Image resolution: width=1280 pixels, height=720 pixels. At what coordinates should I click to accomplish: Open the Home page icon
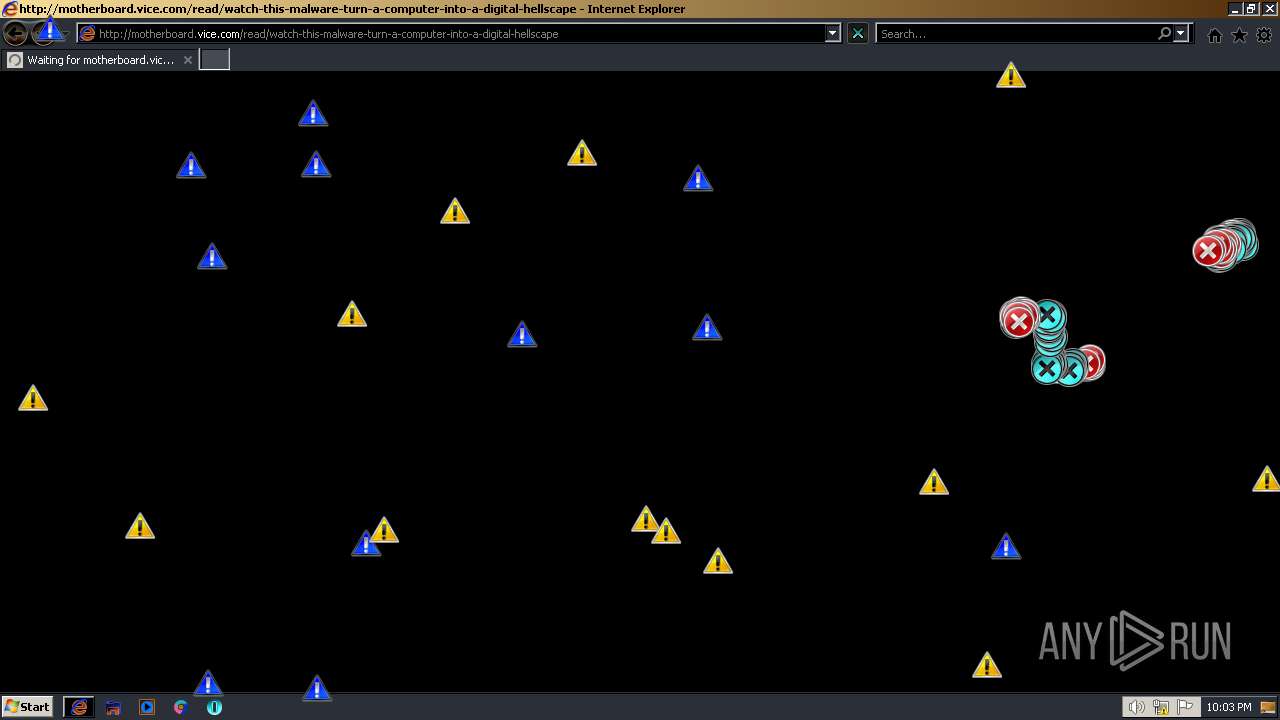tap(1214, 35)
